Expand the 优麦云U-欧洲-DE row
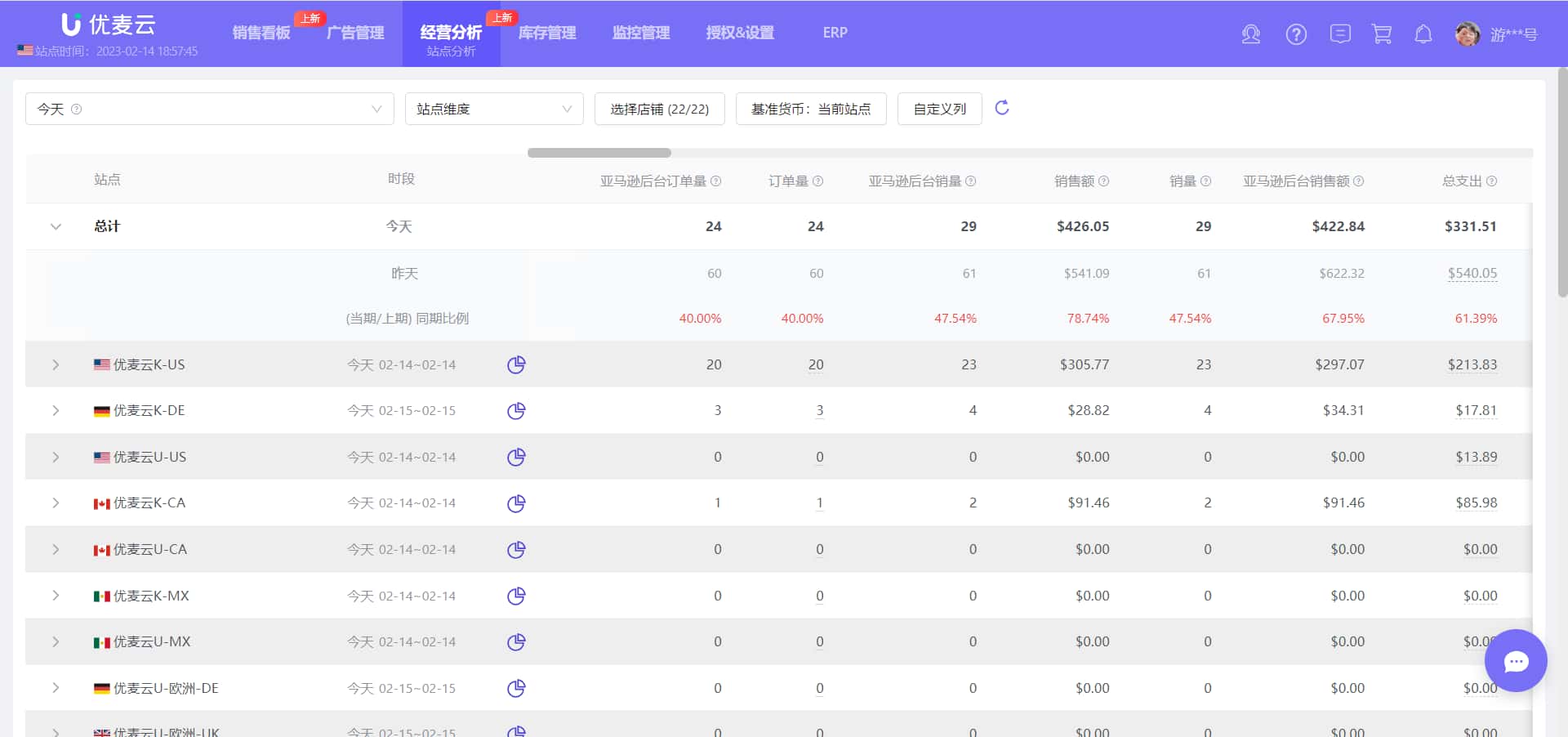This screenshot has height=737, width=1568. (x=56, y=688)
